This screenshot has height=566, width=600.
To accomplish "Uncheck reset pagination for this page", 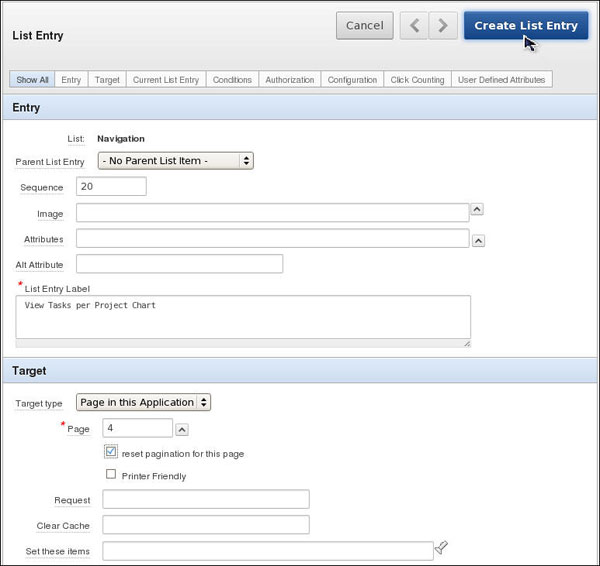I will click(112, 452).
